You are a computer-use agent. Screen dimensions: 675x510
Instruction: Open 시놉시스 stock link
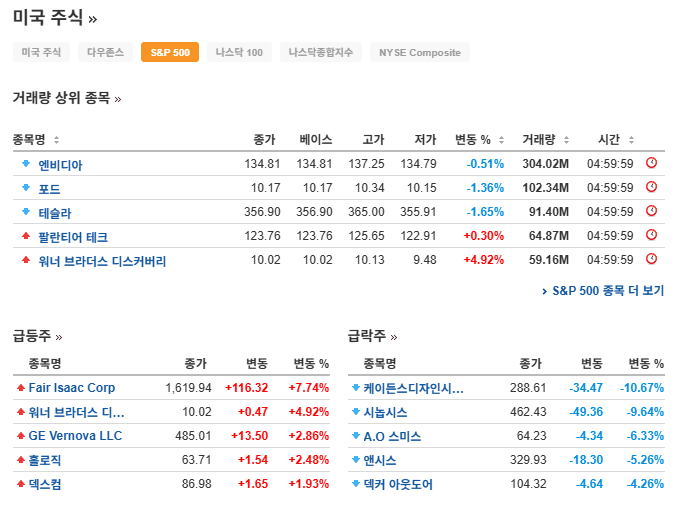coord(385,412)
